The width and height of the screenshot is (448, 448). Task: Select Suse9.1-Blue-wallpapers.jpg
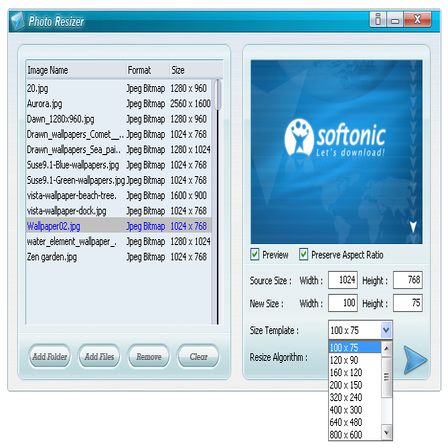(x=119, y=165)
